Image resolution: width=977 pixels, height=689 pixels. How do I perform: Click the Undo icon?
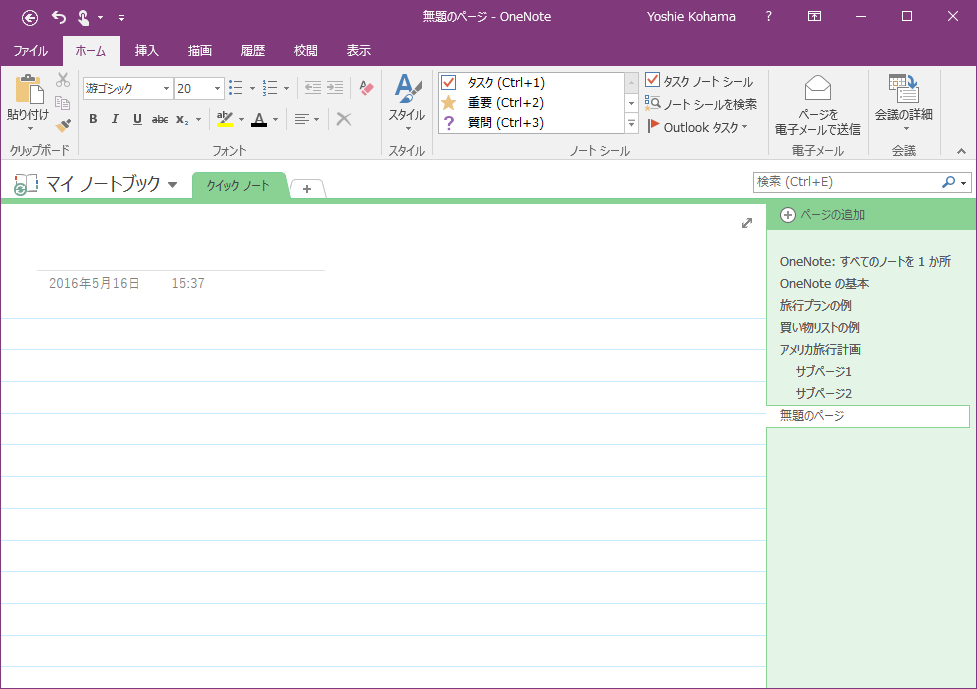(59, 17)
